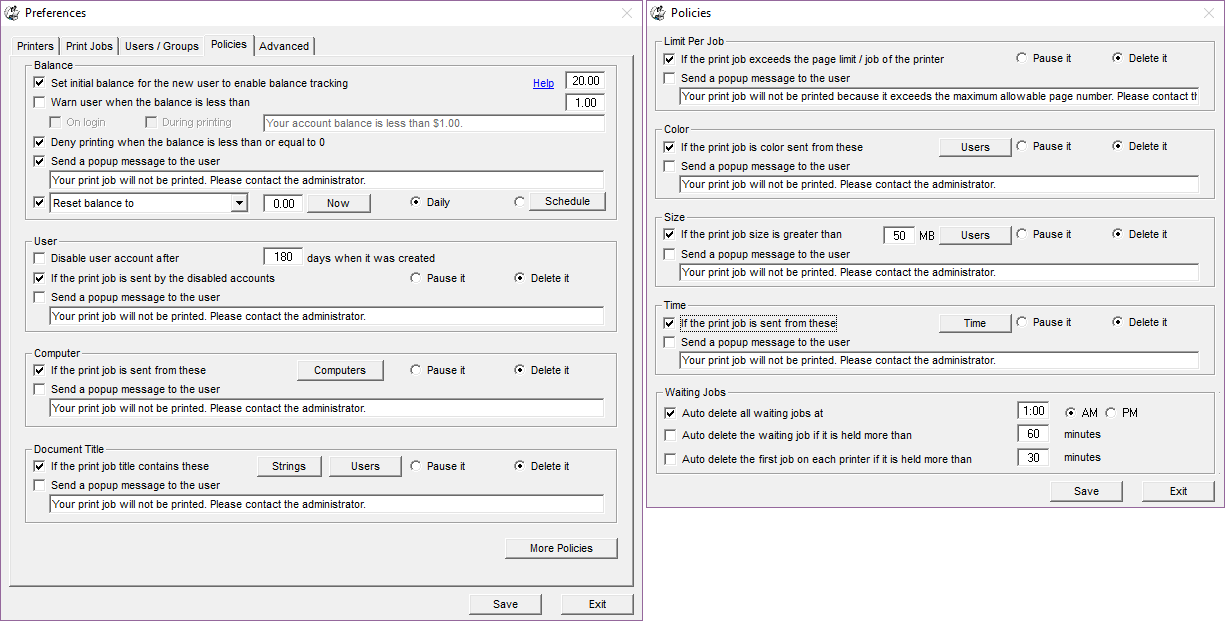Enable disable user account after 180 days
Viewport: 1227px width, 621px height.
click(x=39, y=257)
